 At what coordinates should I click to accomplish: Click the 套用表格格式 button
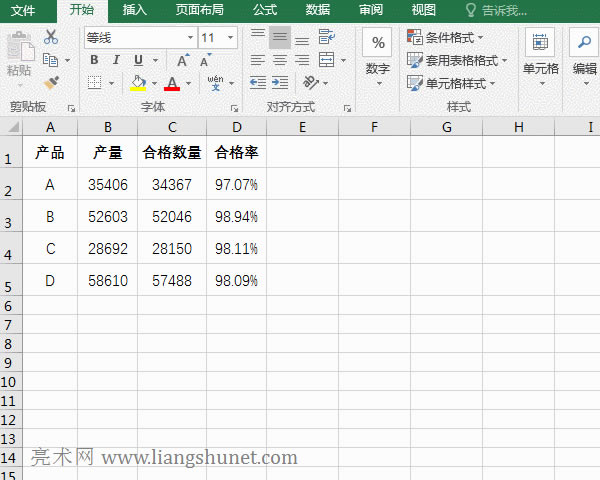(458, 60)
